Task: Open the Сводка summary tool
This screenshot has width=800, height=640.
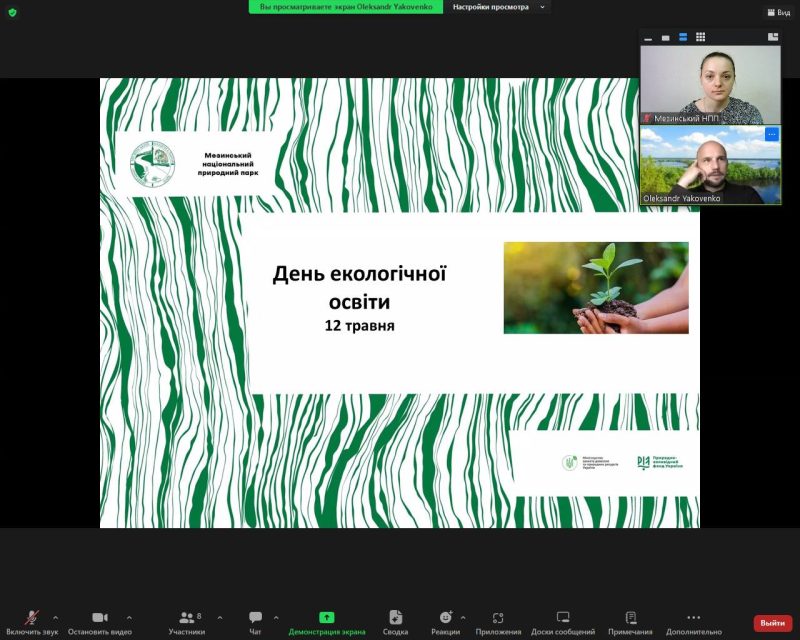Action: click(x=395, y=622)
